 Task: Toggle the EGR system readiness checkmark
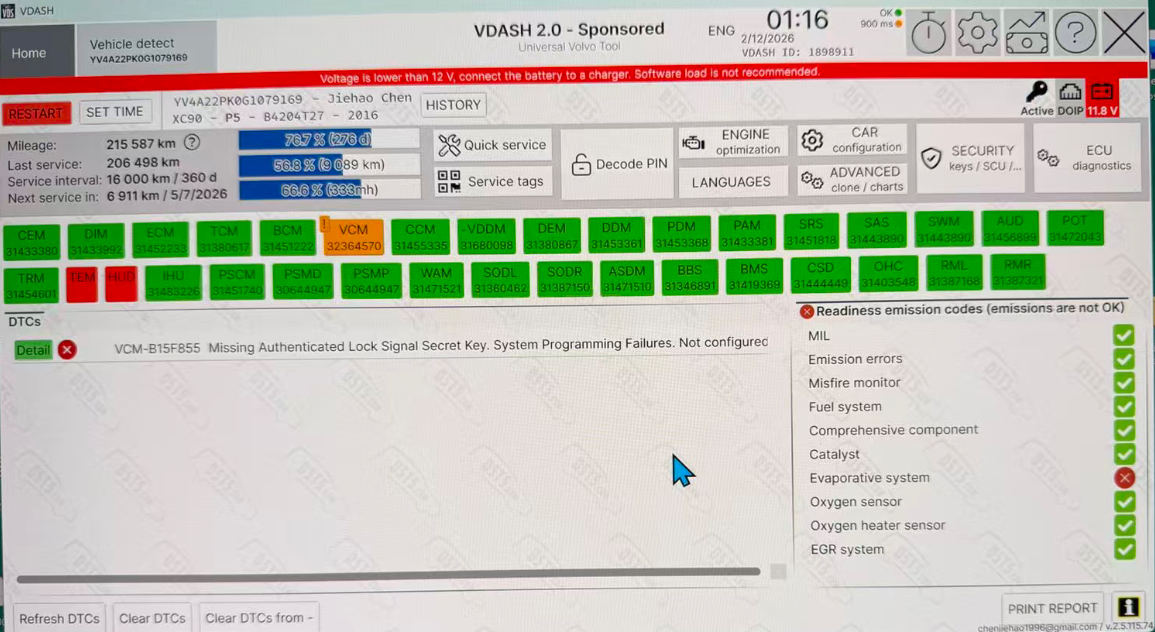(x=1124, y=549)
